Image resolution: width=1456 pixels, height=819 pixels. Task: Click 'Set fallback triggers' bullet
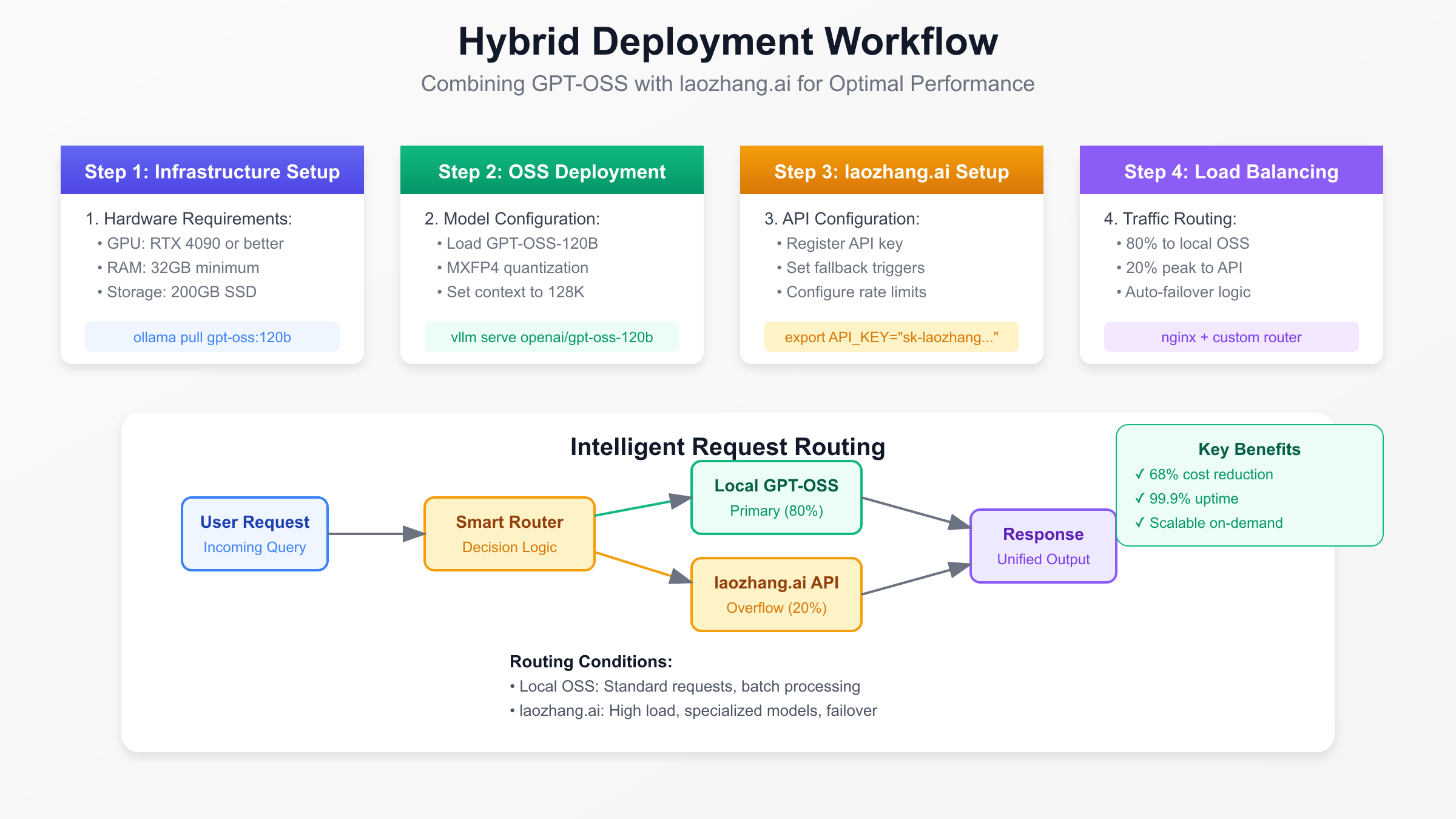point(851,268)
